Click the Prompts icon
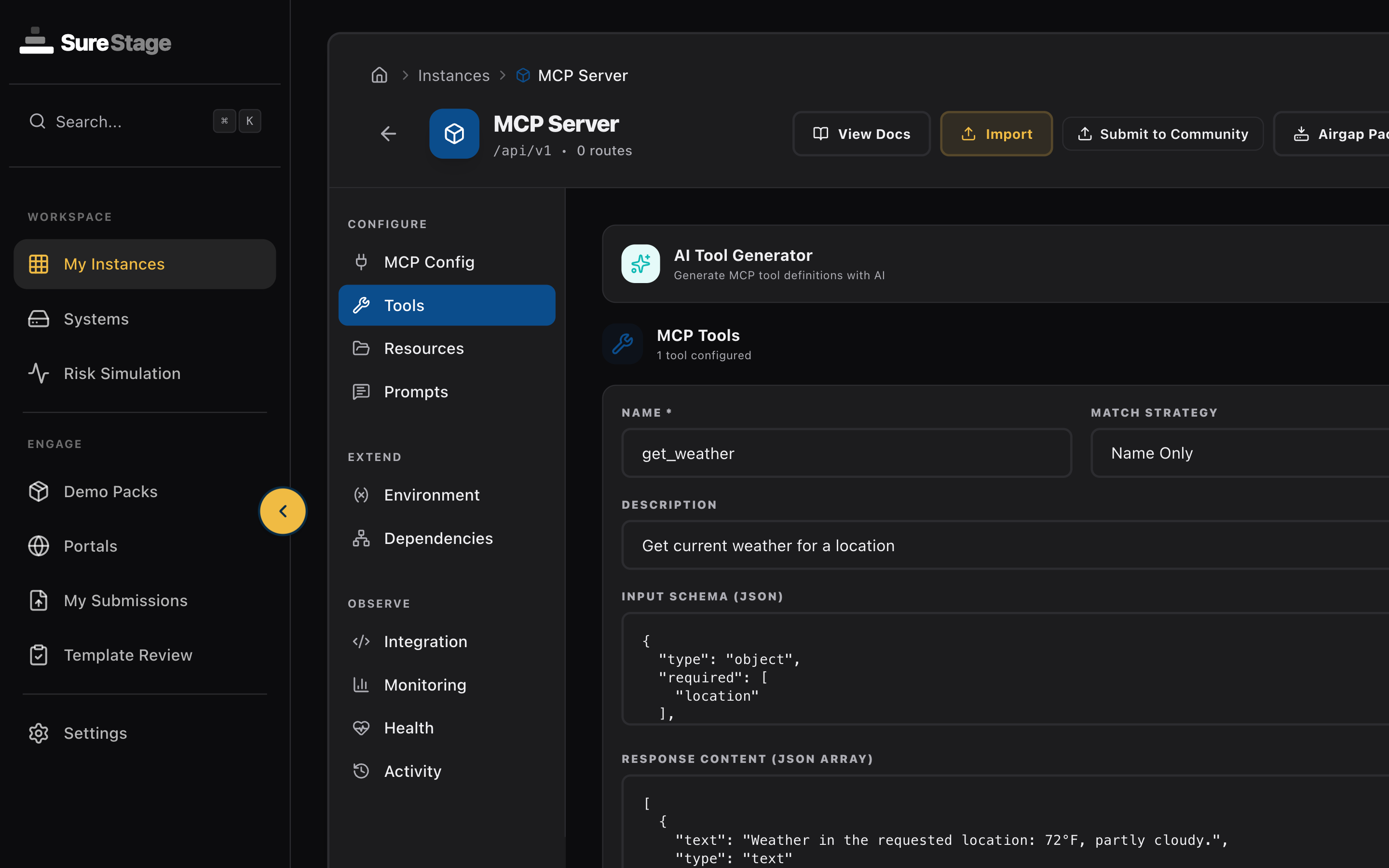The image size is (1389, 868). click(361, 392)
